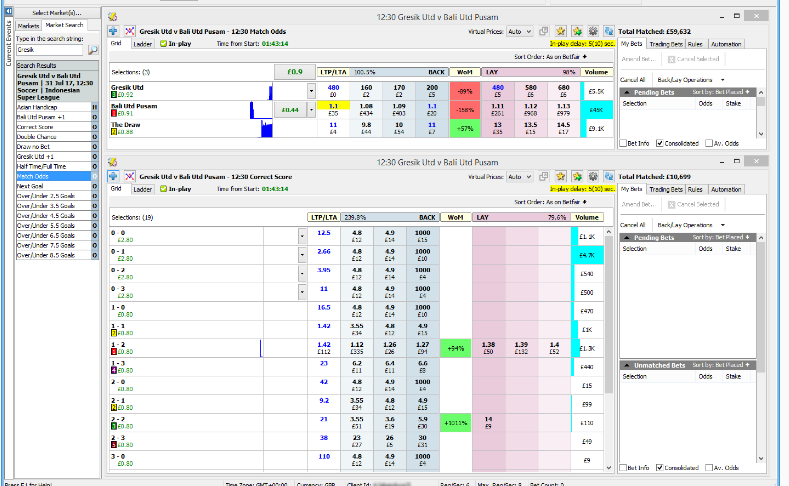The width and height of the screenshot is (789, 486).
Task: Click the red -89% WoM cell for Gresik Utd
Action: (x=465, y=91)
